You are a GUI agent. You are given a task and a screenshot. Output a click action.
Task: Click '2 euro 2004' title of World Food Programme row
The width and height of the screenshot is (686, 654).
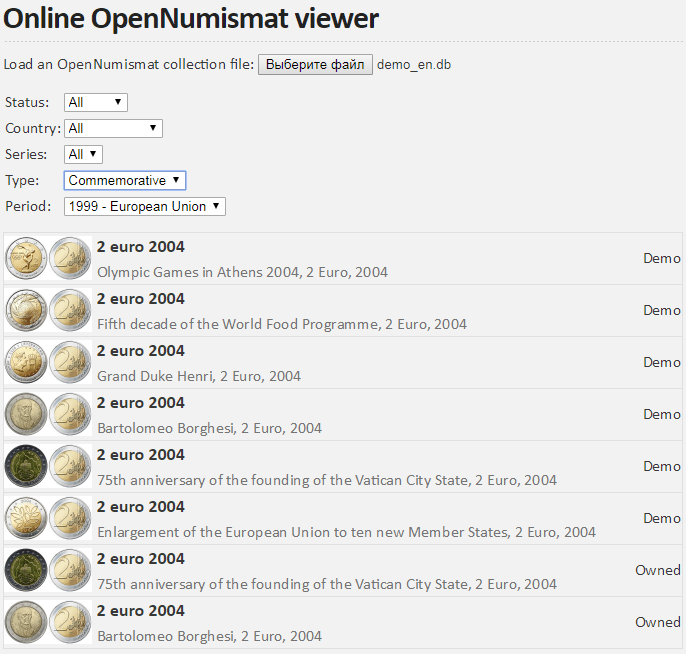(140, 299)
